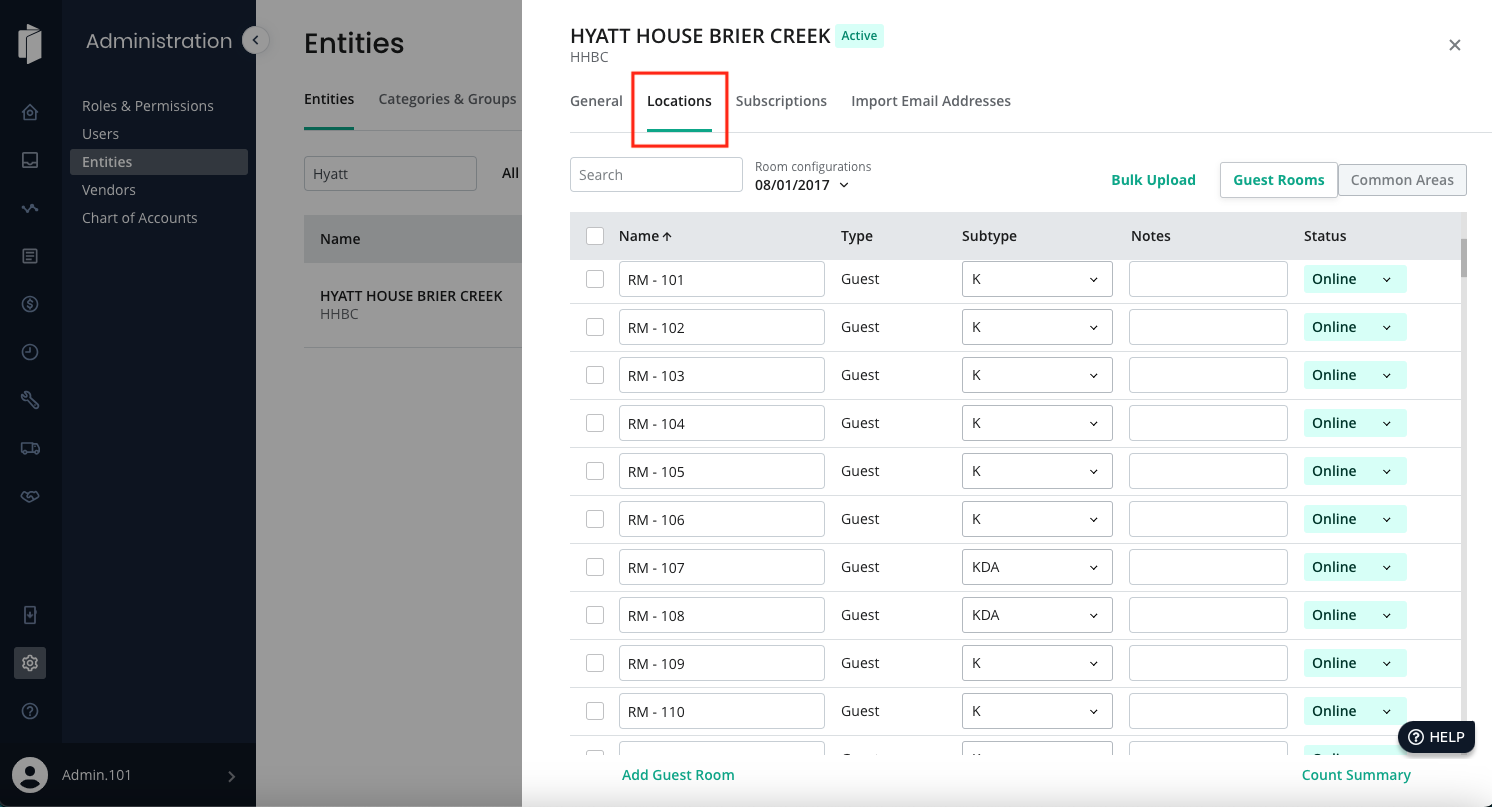
Task: Open the handshake icon in sidebar
Action: 30,496
